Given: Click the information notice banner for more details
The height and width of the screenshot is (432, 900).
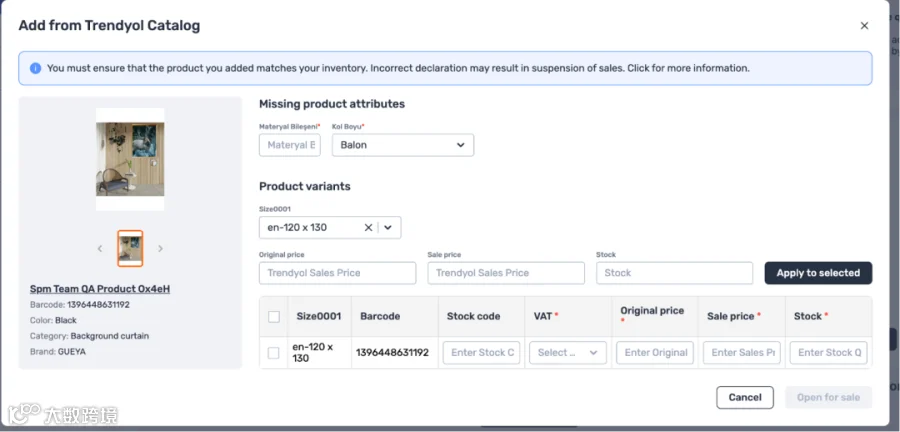Looking at the screenshot, I should point(445,68).
